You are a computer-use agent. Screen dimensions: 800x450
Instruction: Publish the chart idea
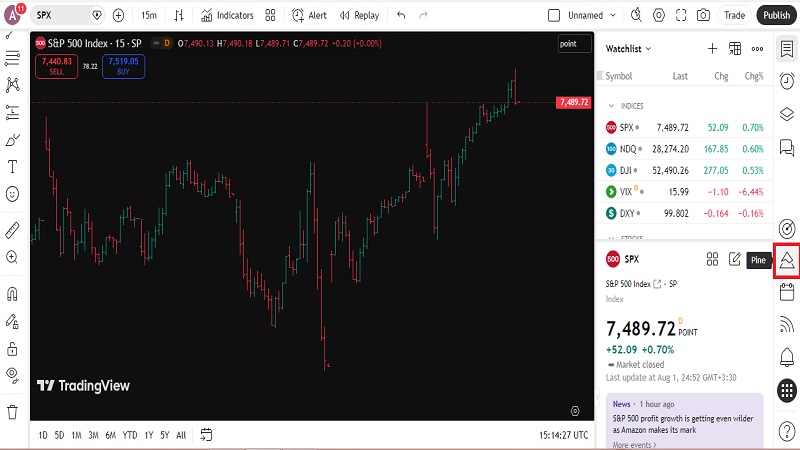coord(777,15)
